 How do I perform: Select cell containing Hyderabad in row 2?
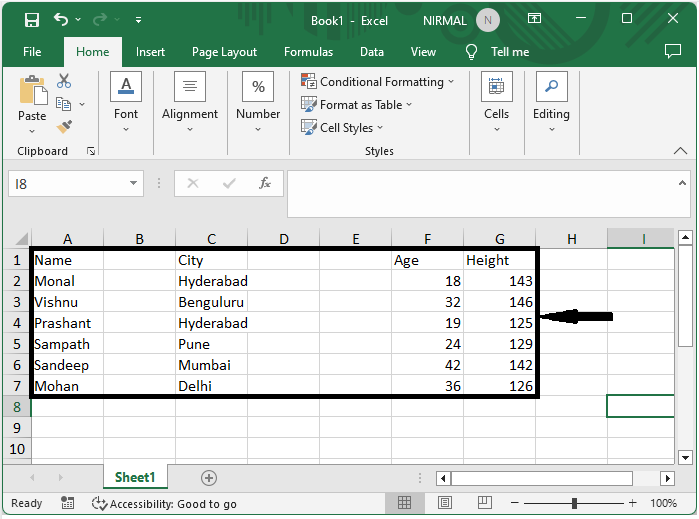pyautogui.click(x=212, y=282)
